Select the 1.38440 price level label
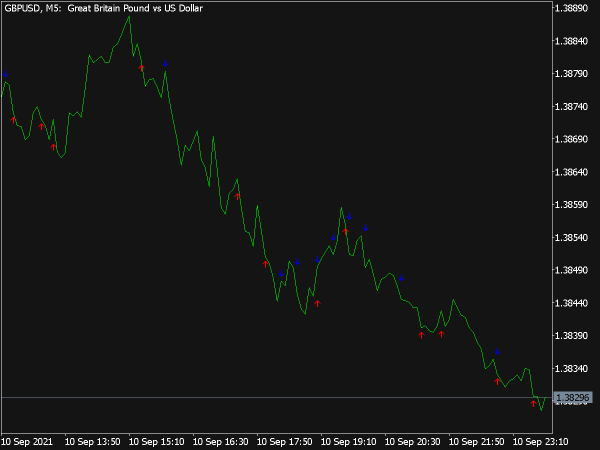The width and height of the screenshot is (600, 450). [571, 303]
